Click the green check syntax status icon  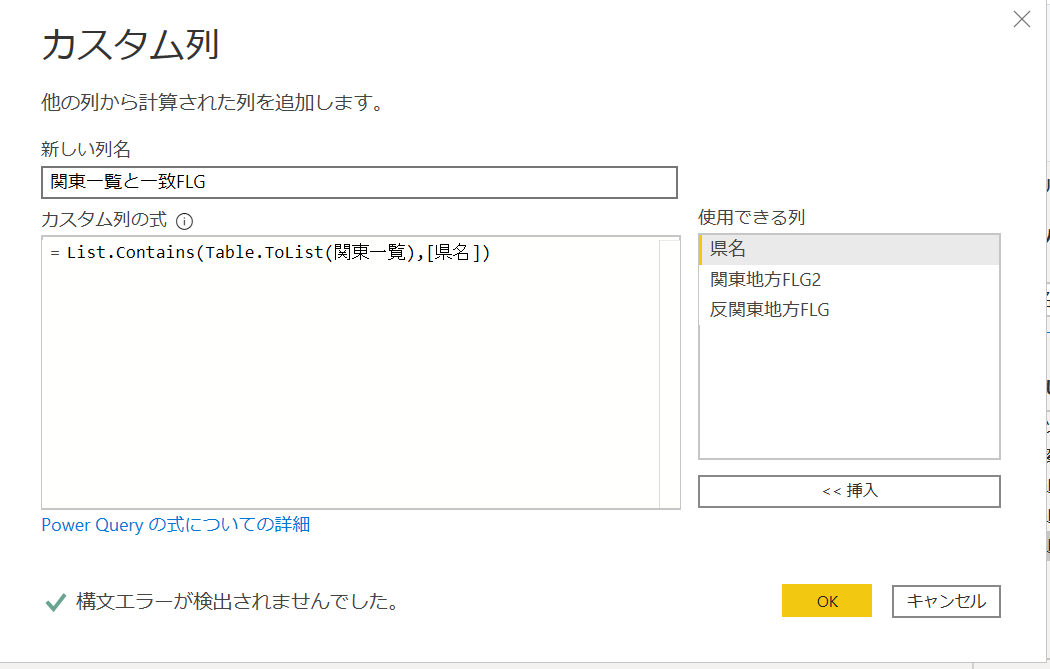56,602
